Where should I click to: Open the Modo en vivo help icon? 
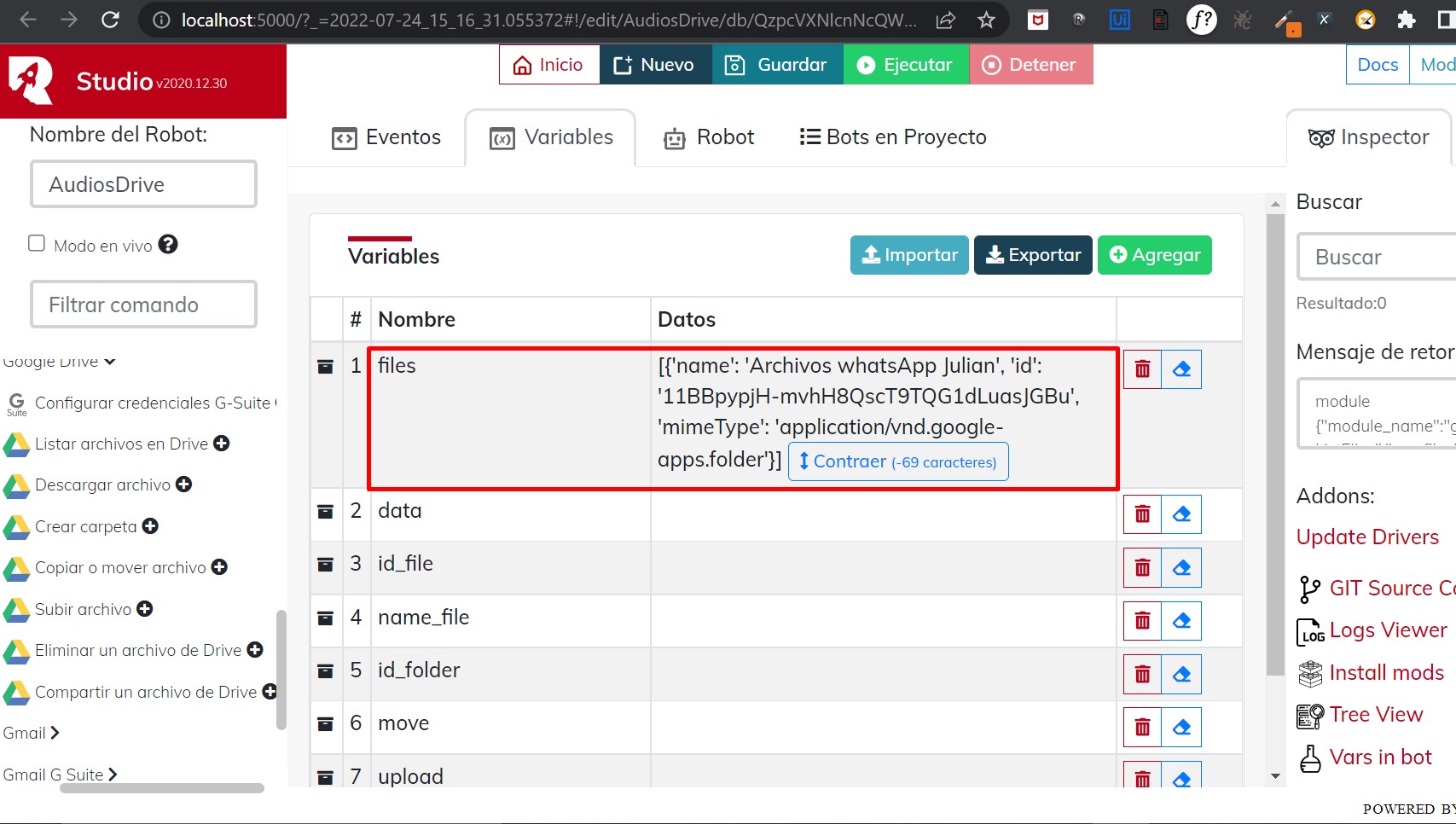click(x=168, y=245)
